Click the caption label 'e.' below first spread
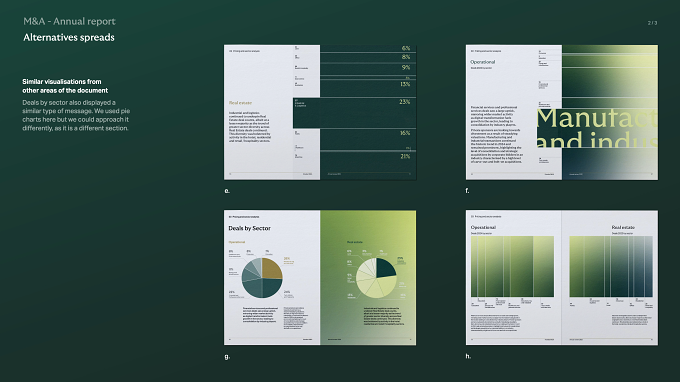680x382 pixels. (x=227, y=190)
